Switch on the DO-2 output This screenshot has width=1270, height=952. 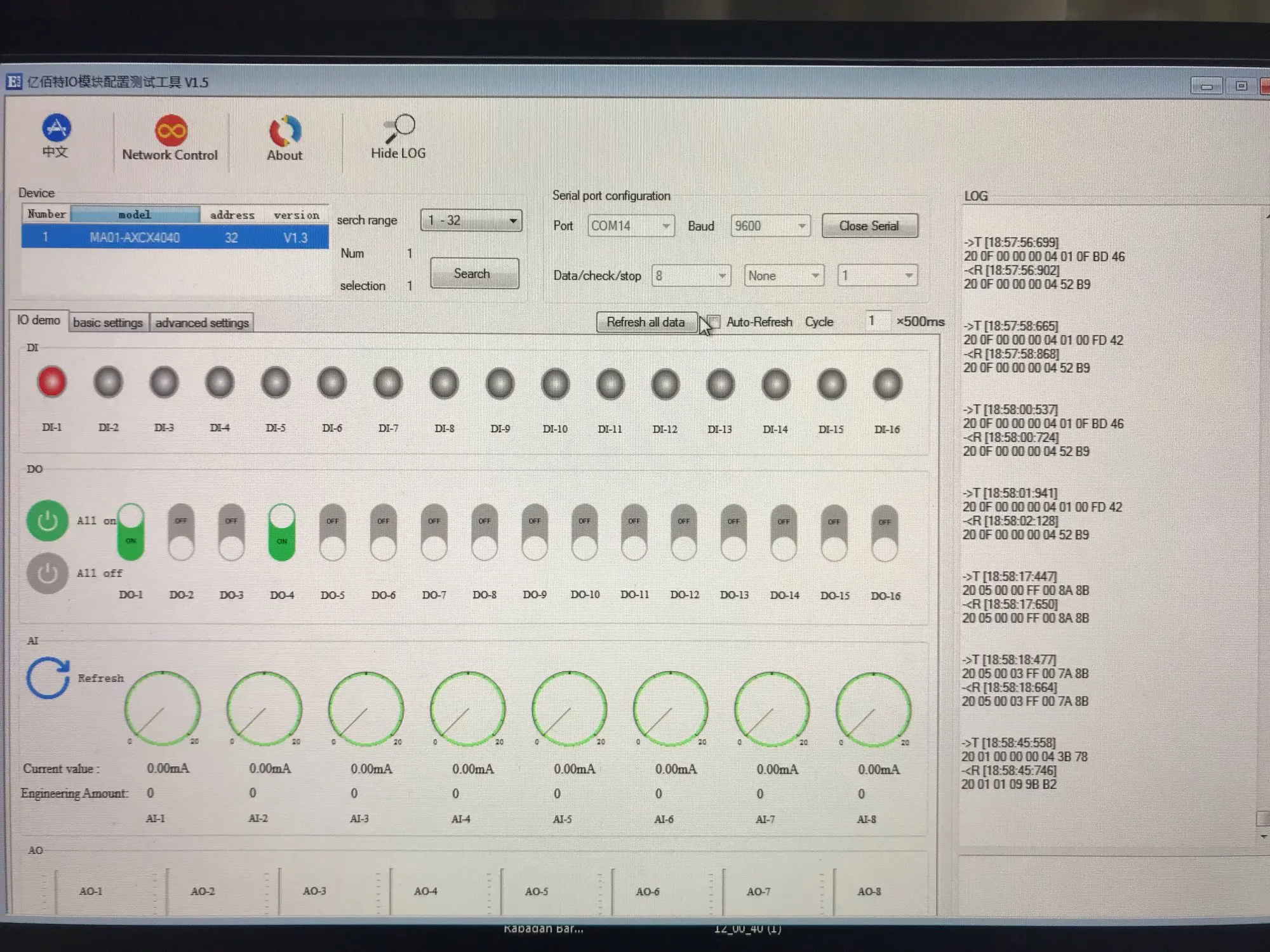(181, 533)
